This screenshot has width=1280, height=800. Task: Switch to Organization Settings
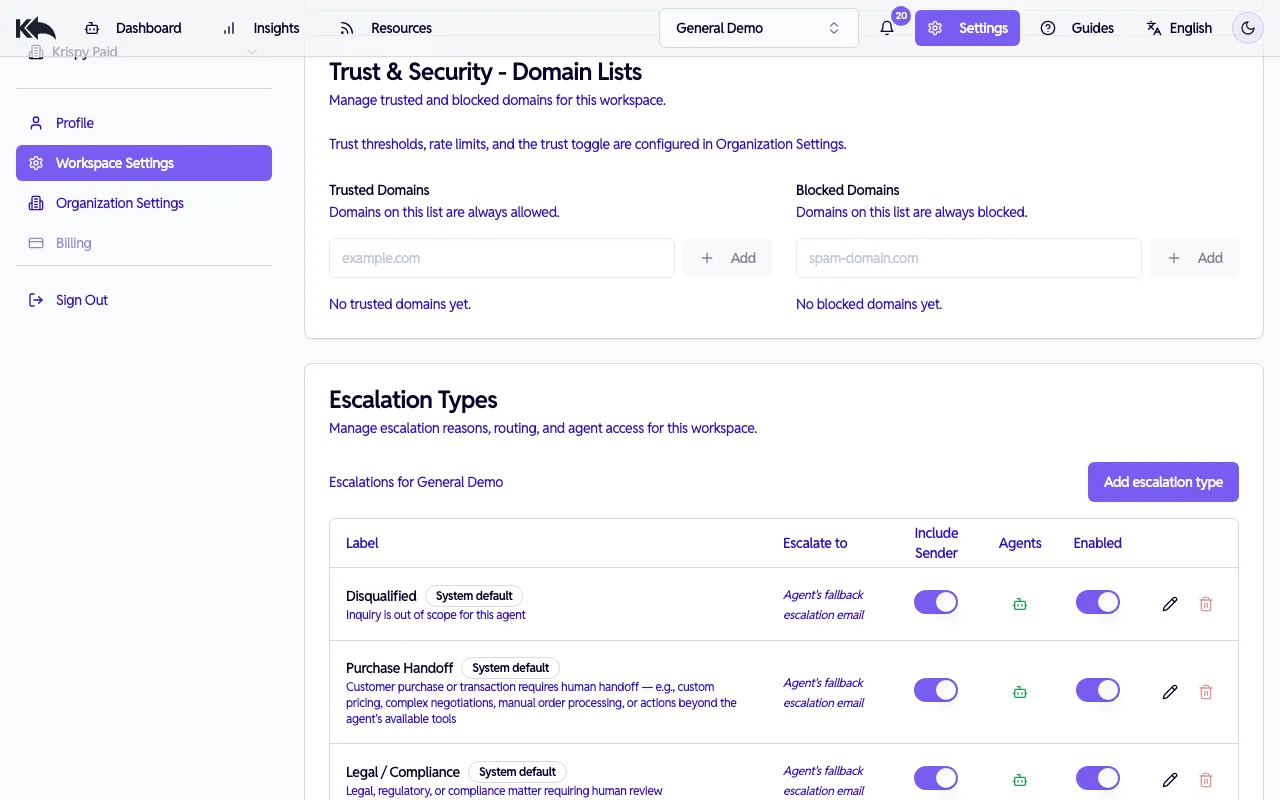120,203
